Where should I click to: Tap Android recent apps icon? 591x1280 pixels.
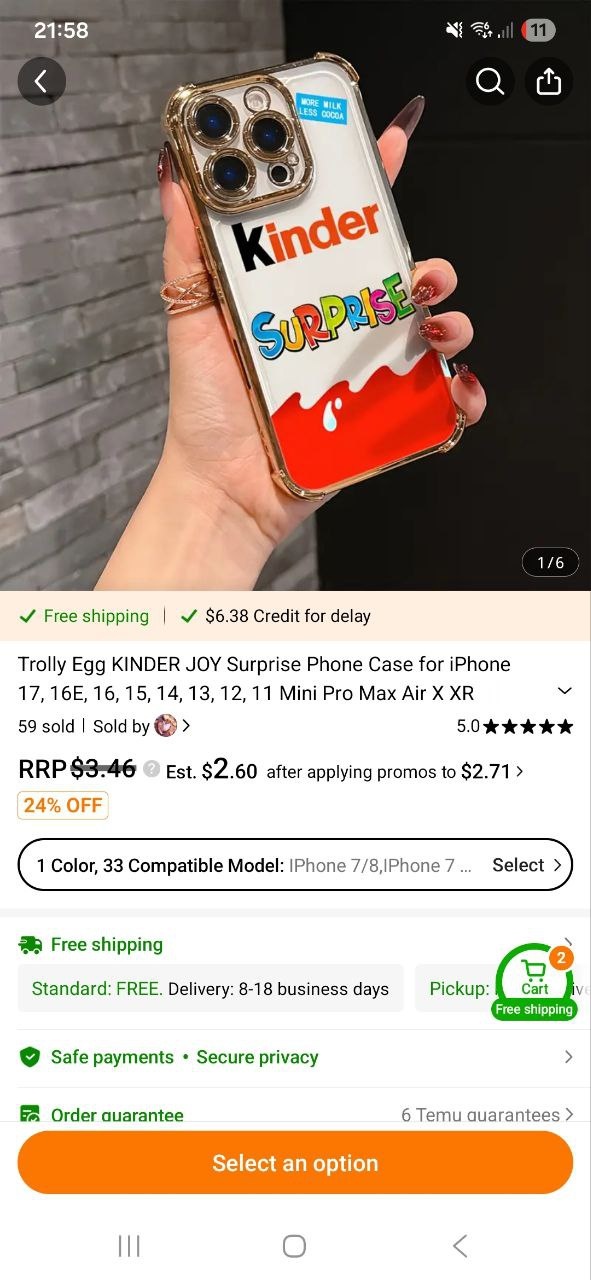[129, 1245]
